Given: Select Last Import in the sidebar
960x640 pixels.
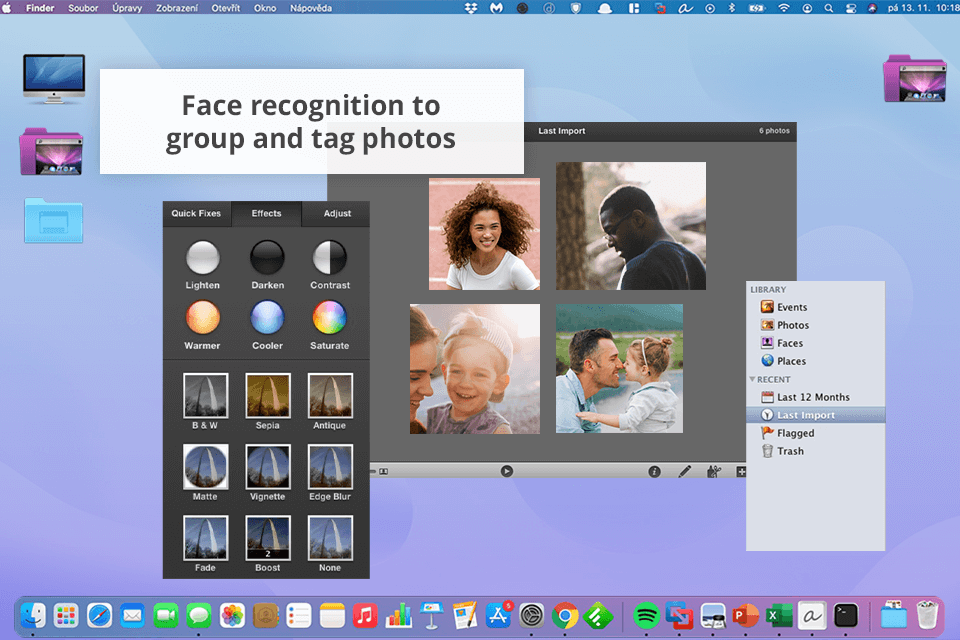Looking at the screenshot, I should pos(816,415).
